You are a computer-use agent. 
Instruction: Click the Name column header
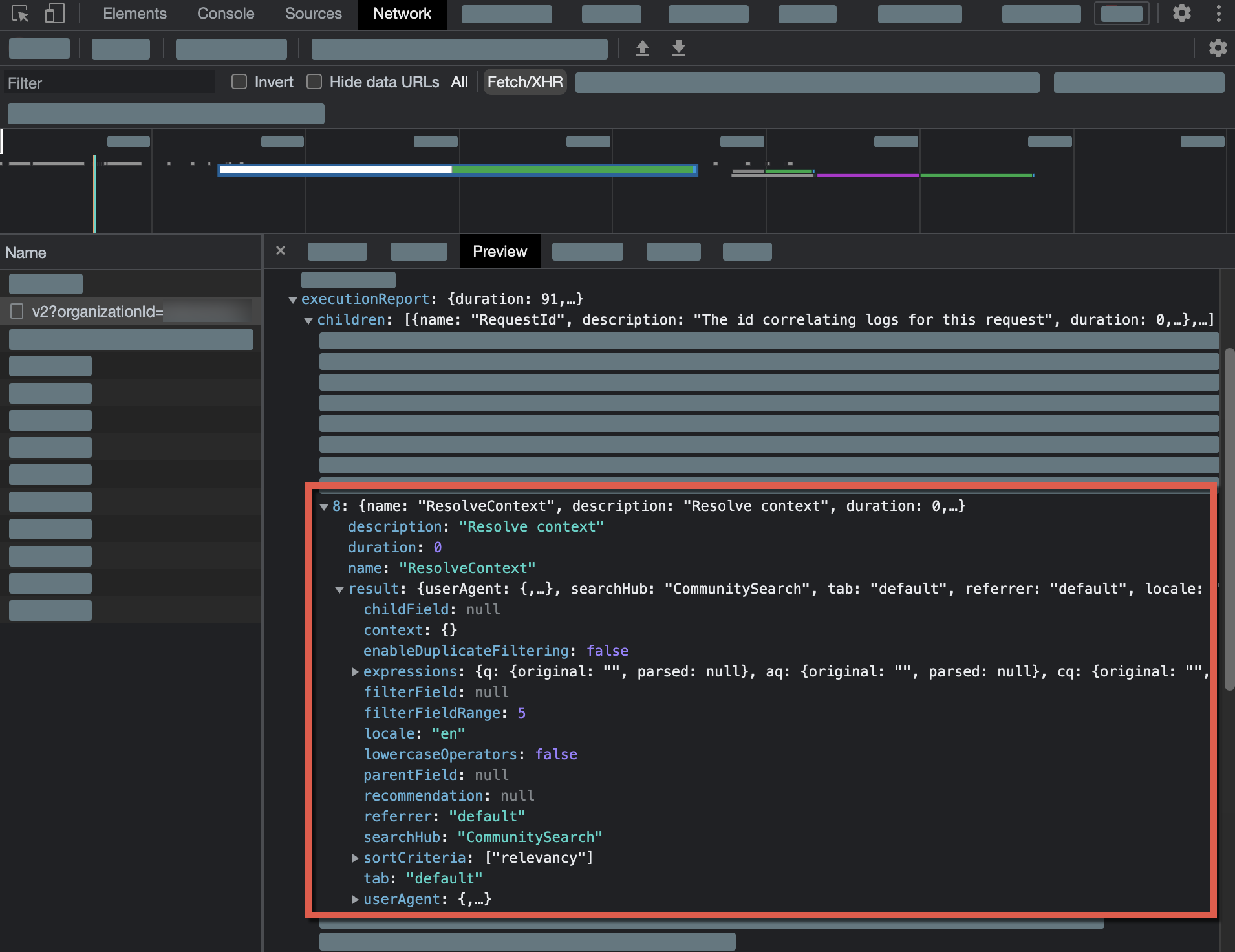(131, 253)
